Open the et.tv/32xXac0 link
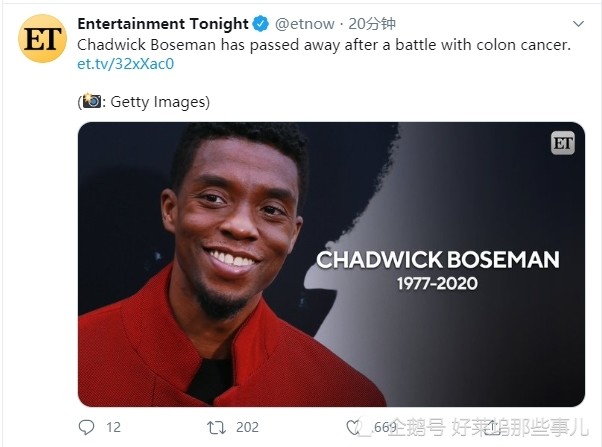 [126, 64]
